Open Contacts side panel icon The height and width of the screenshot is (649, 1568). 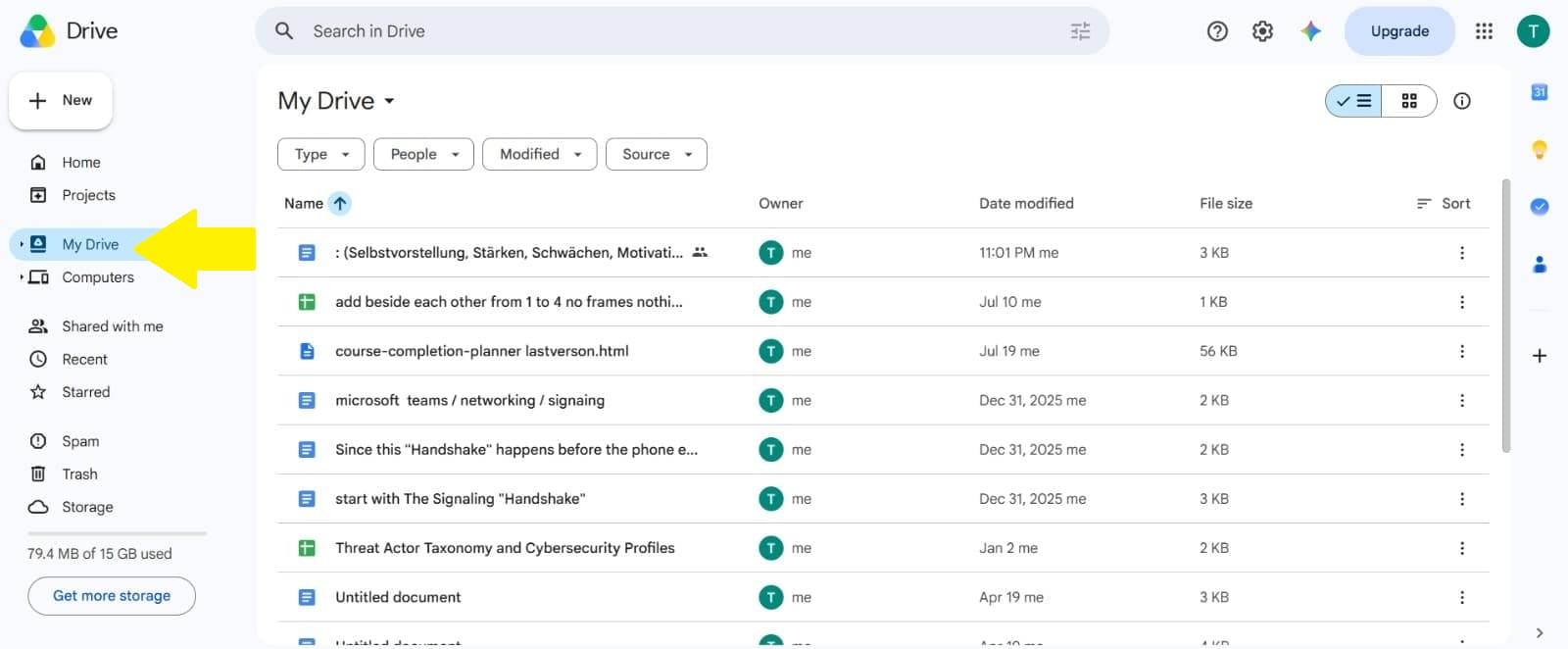(x=1540, y=264)
